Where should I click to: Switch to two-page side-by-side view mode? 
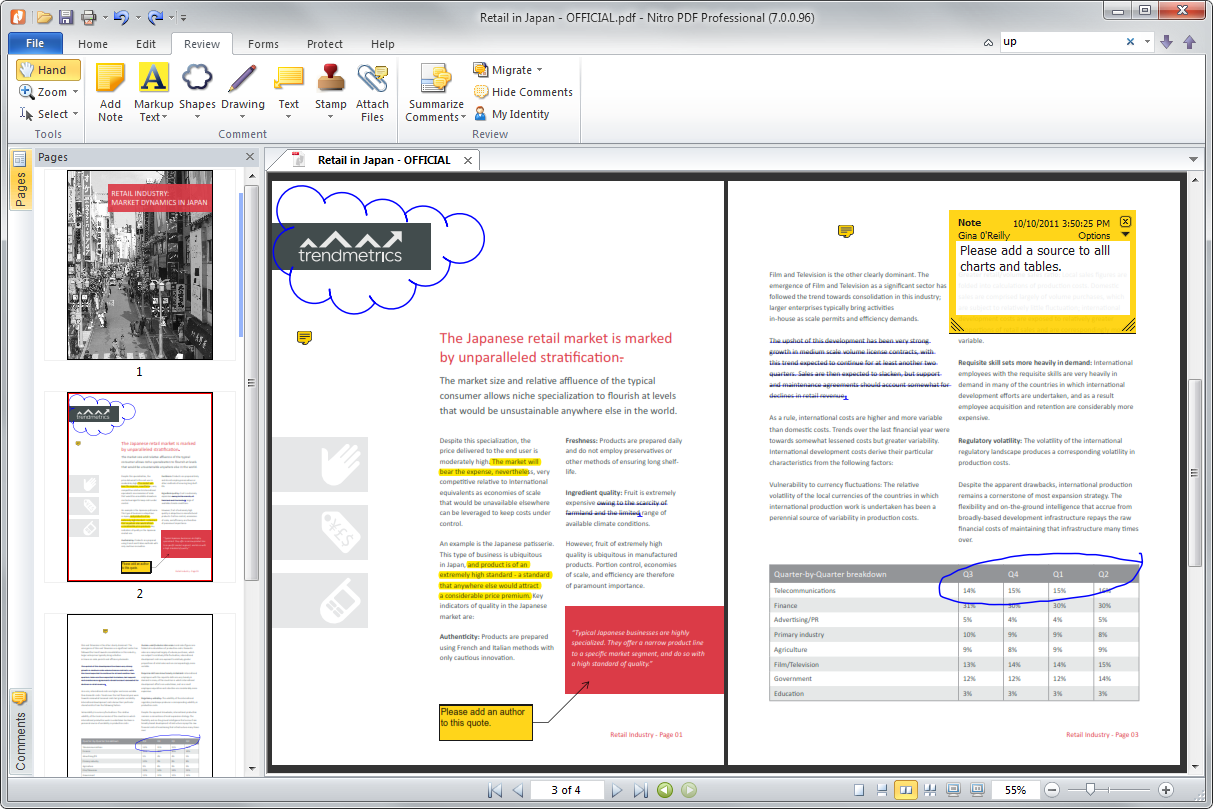pyautogui.click(x=906, y=789)
